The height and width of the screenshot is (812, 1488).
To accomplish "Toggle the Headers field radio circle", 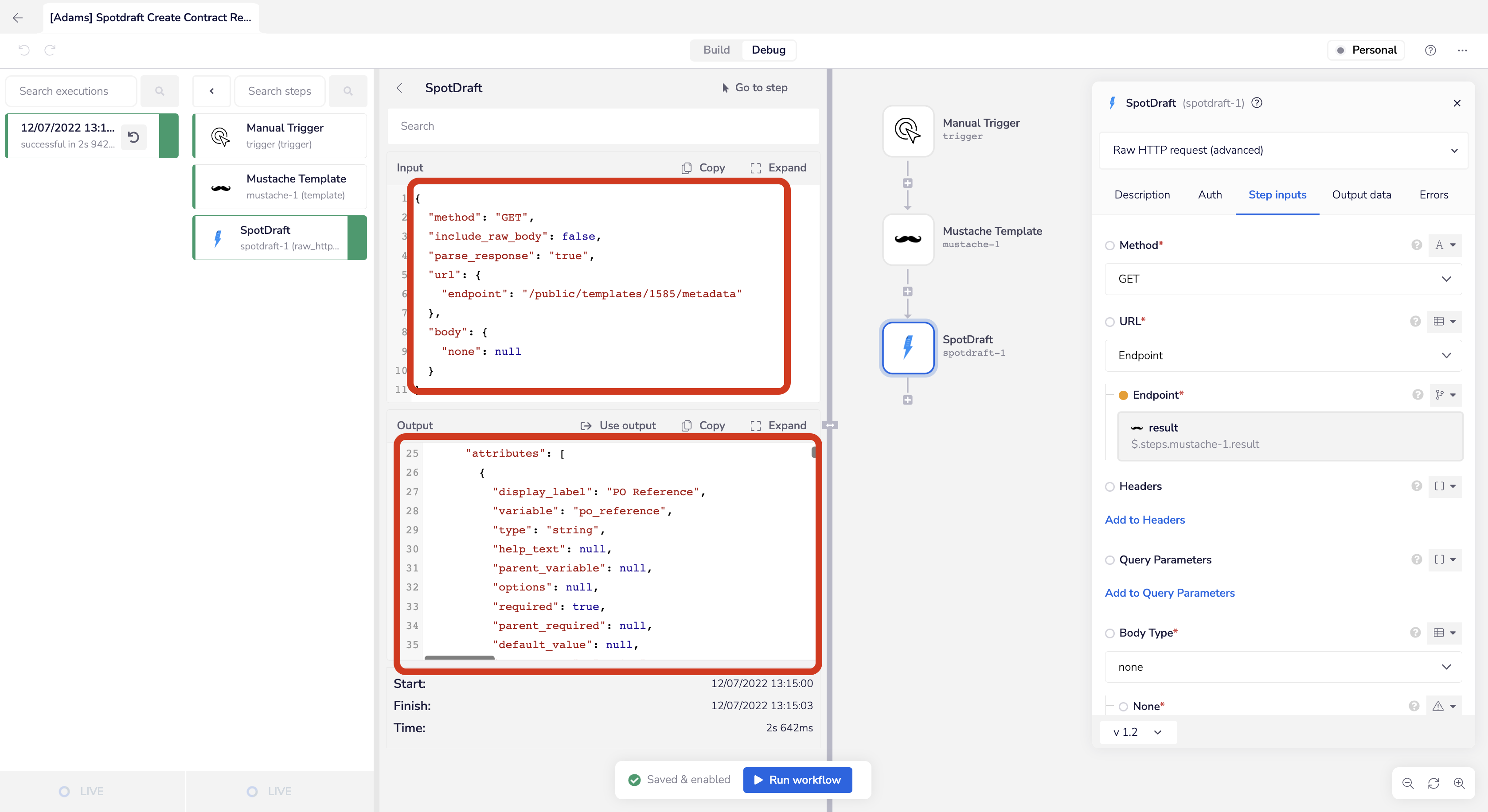I will (x=1109, y=486).
